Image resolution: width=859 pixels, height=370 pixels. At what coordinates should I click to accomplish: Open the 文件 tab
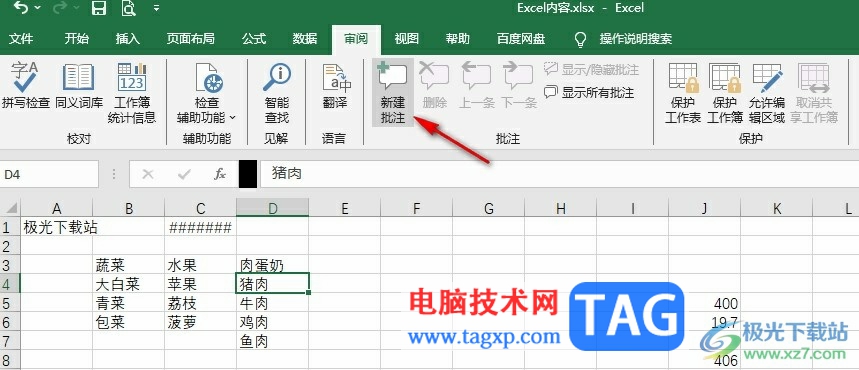coord(22,39)
